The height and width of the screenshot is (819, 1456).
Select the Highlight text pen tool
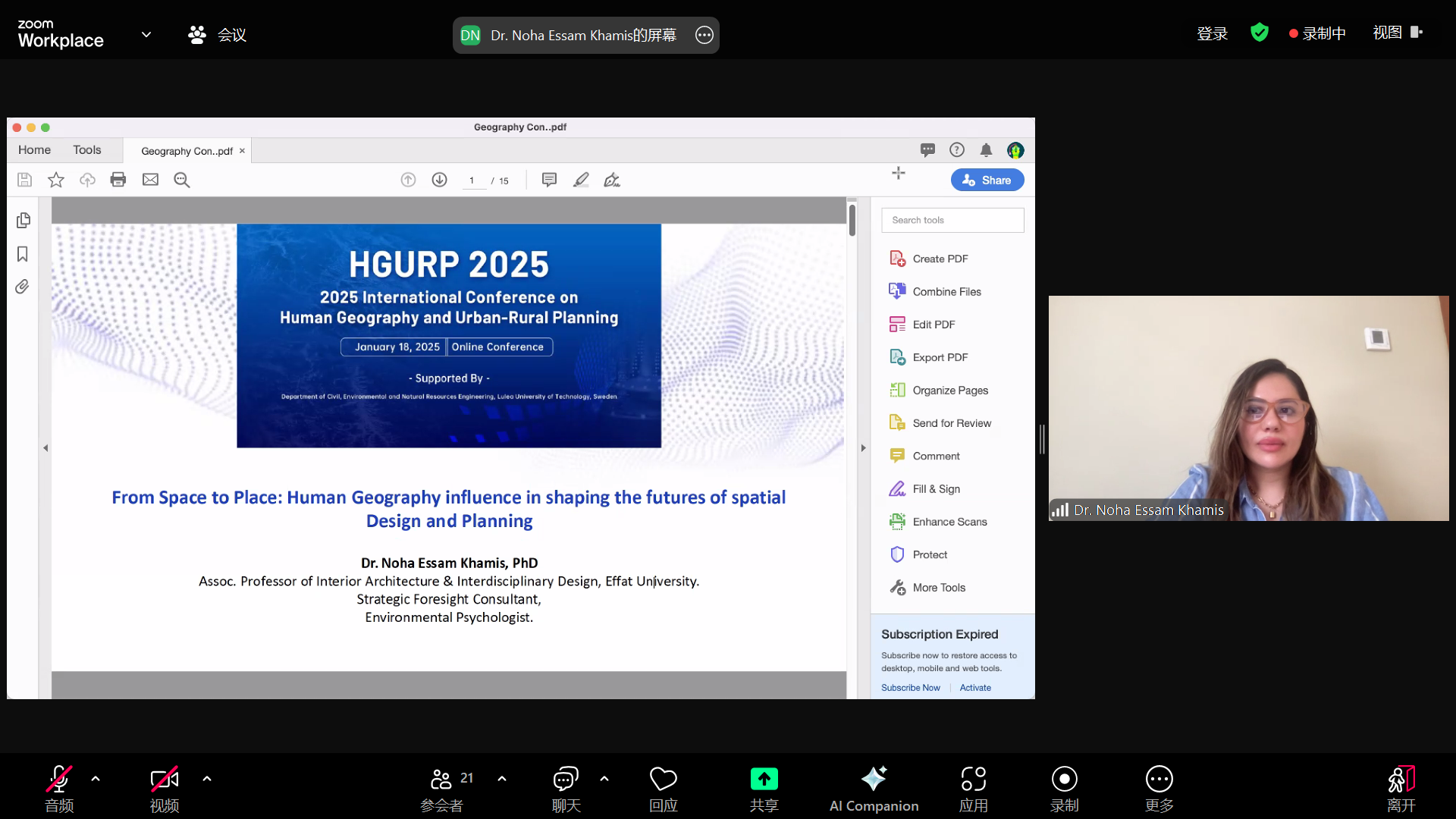[x=581, y=180]
